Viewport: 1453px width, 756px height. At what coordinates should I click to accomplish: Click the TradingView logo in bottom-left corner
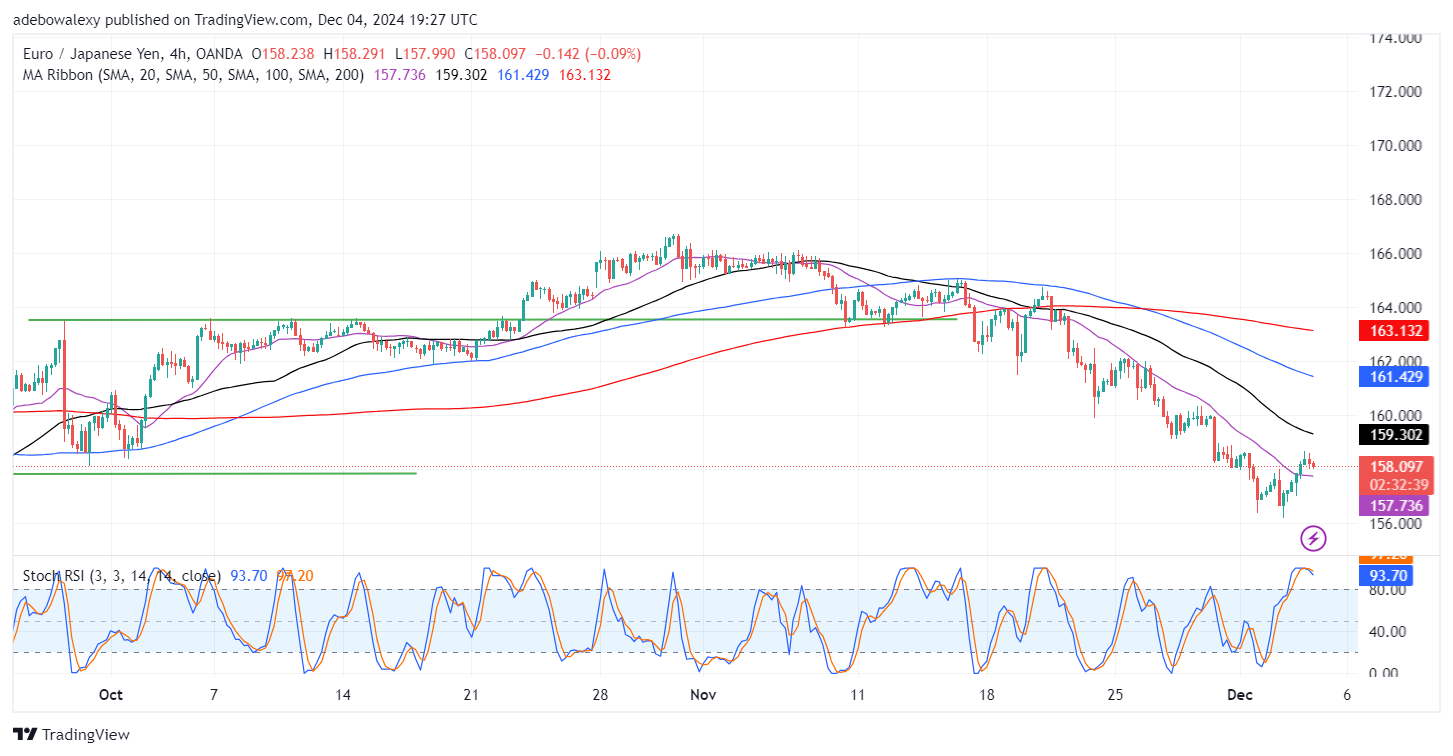click(71, 734)
